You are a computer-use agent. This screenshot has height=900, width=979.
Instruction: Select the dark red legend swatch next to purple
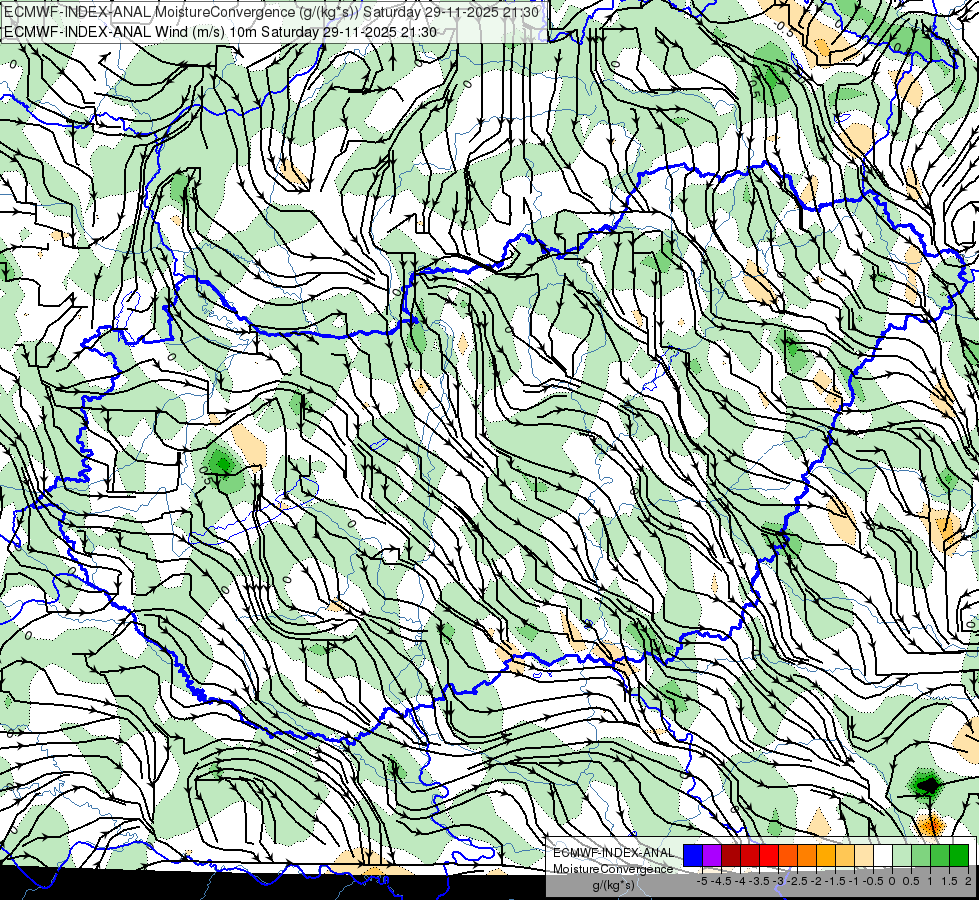pyautogui.click(x=731, y=855)
